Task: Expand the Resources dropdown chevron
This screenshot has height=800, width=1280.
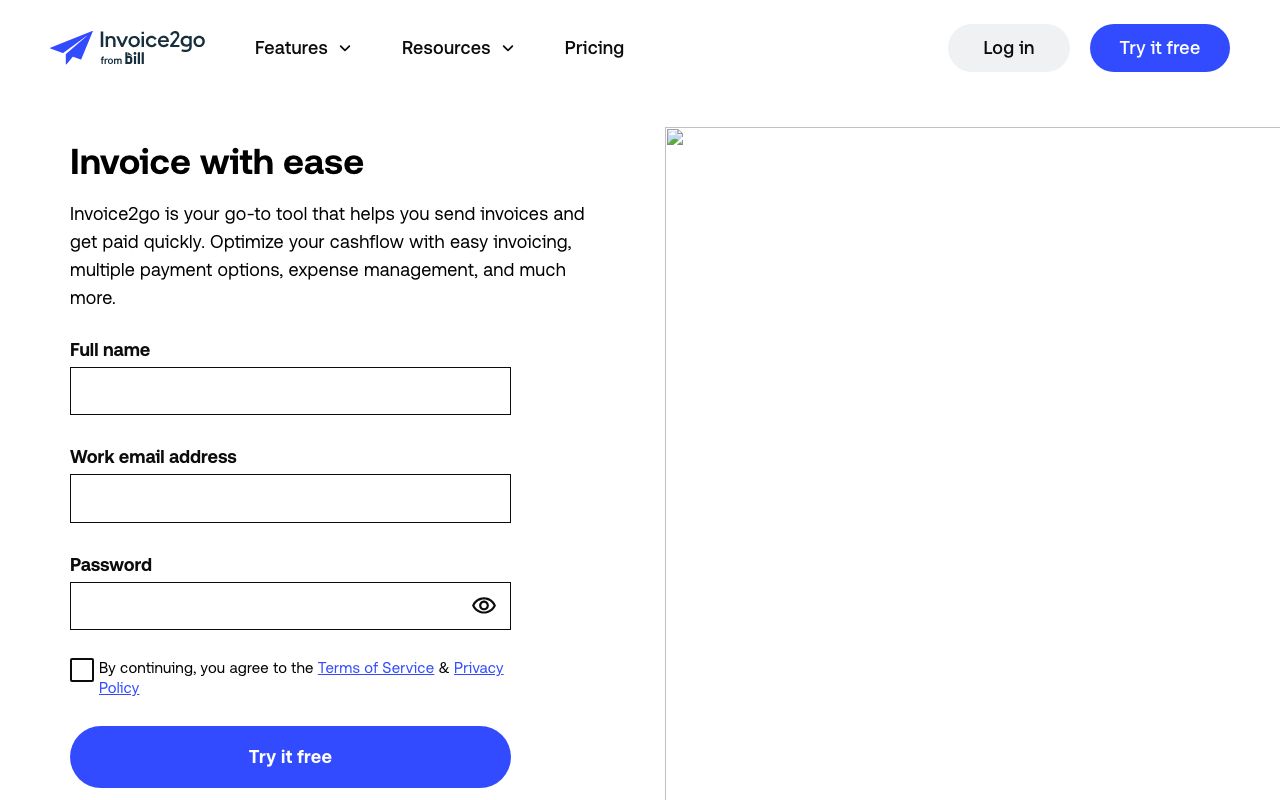Action: 508,48
